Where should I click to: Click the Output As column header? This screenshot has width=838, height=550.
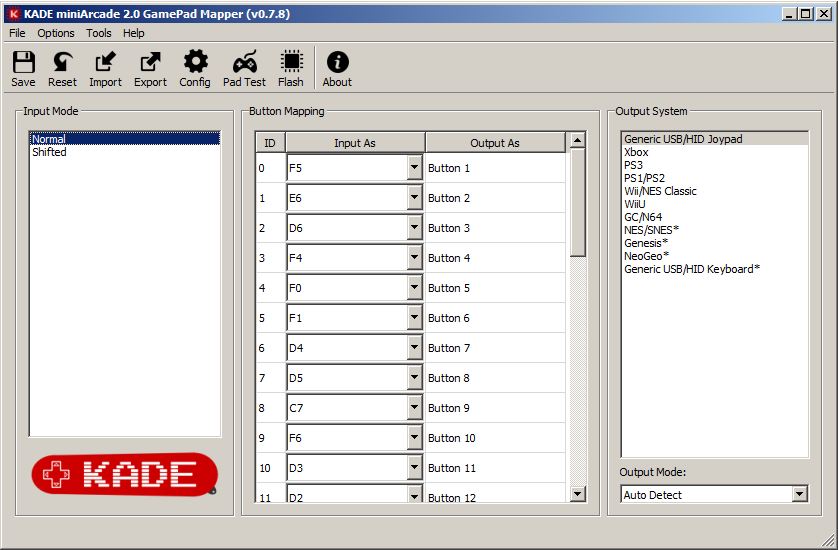tap(495, 143)
